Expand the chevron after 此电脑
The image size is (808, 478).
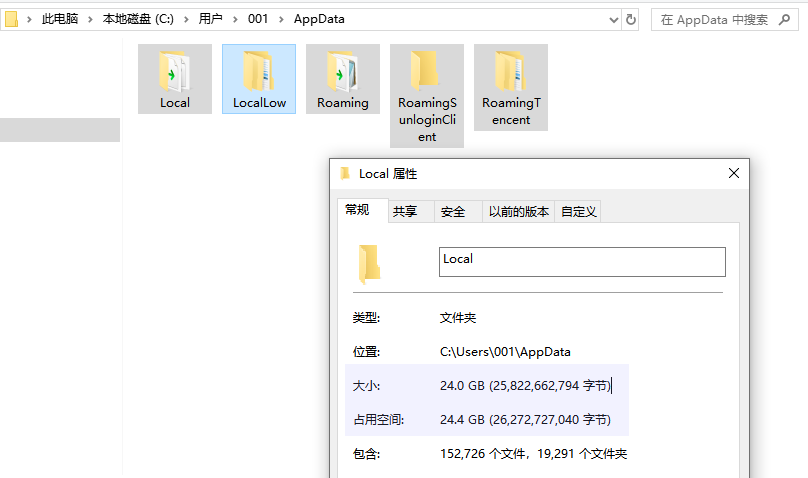pos(90,20)
